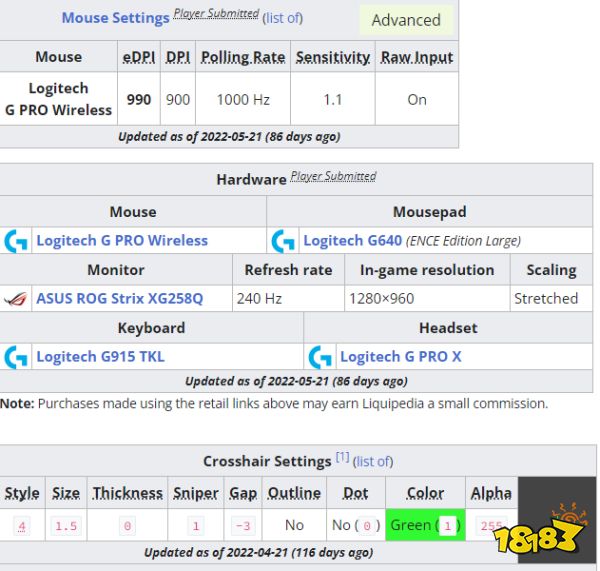Click the 240 Hz refresh rate cell

click(288, 299)
